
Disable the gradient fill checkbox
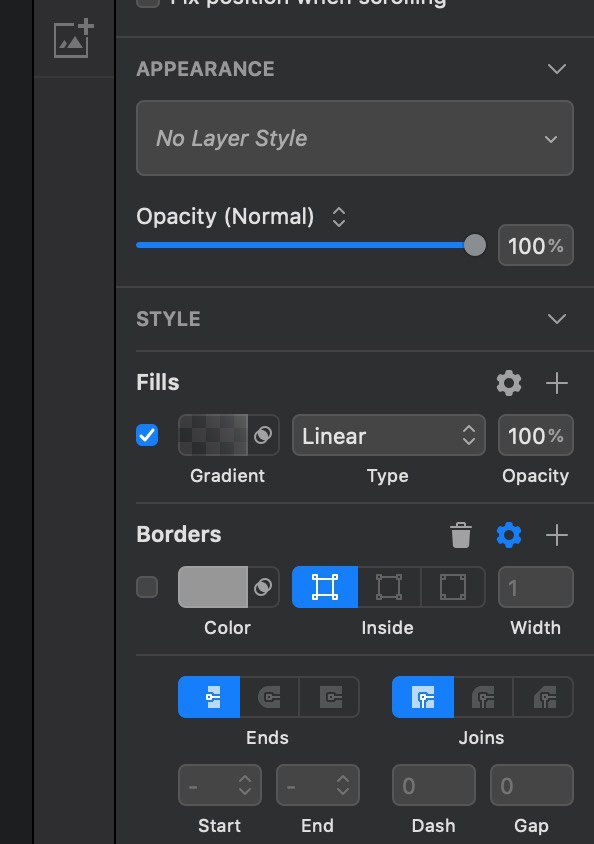point(147,435)
